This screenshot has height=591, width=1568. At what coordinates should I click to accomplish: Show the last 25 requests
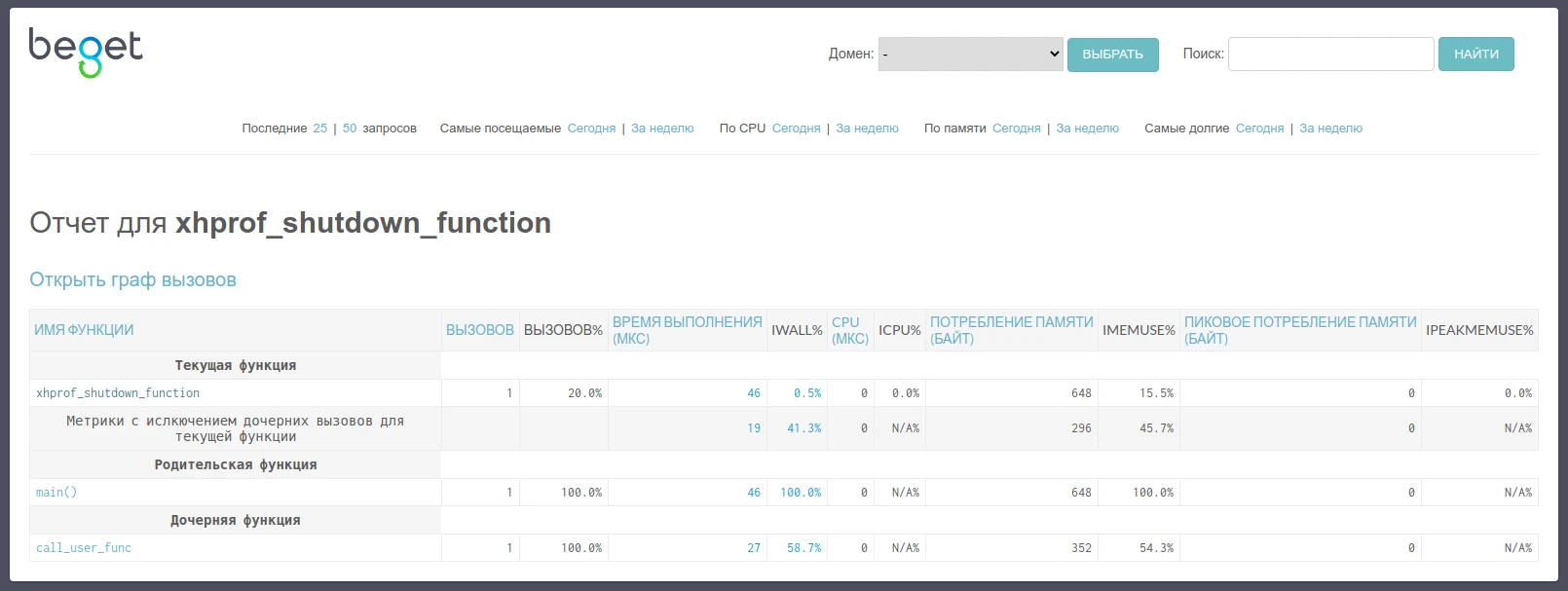tap(319, 129)
